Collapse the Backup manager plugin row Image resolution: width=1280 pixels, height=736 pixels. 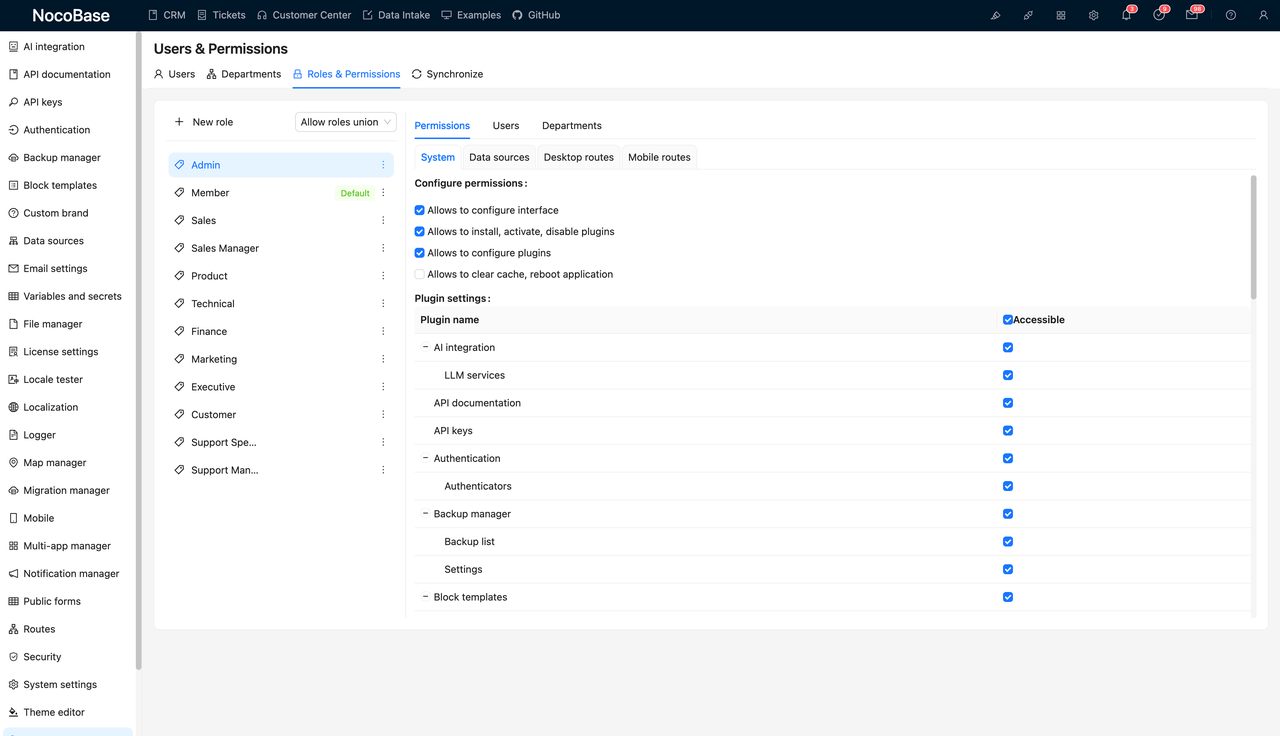click(425, 514)
